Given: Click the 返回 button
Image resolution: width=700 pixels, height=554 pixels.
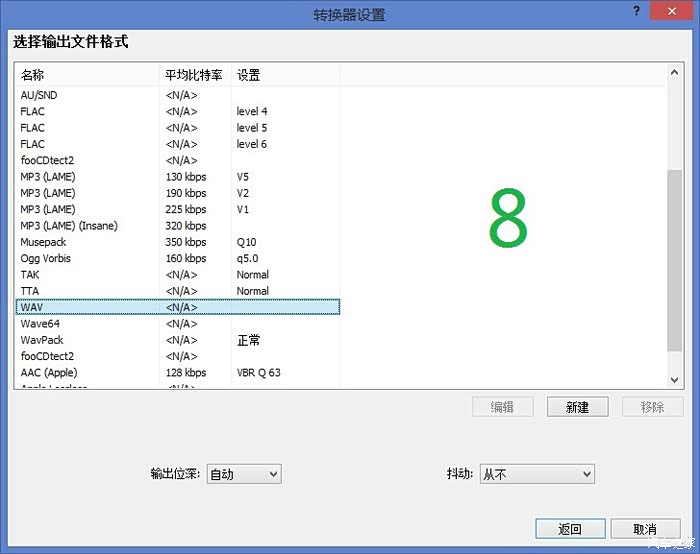Looking at the screenshot, I should tap(570, 529).
